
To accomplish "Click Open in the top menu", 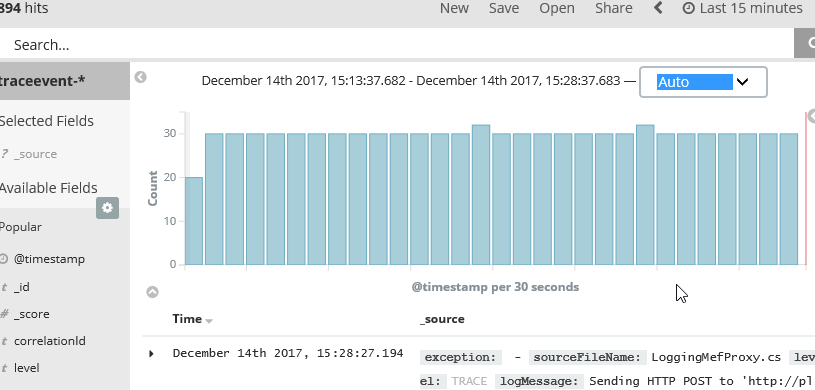I will [557, 8].
